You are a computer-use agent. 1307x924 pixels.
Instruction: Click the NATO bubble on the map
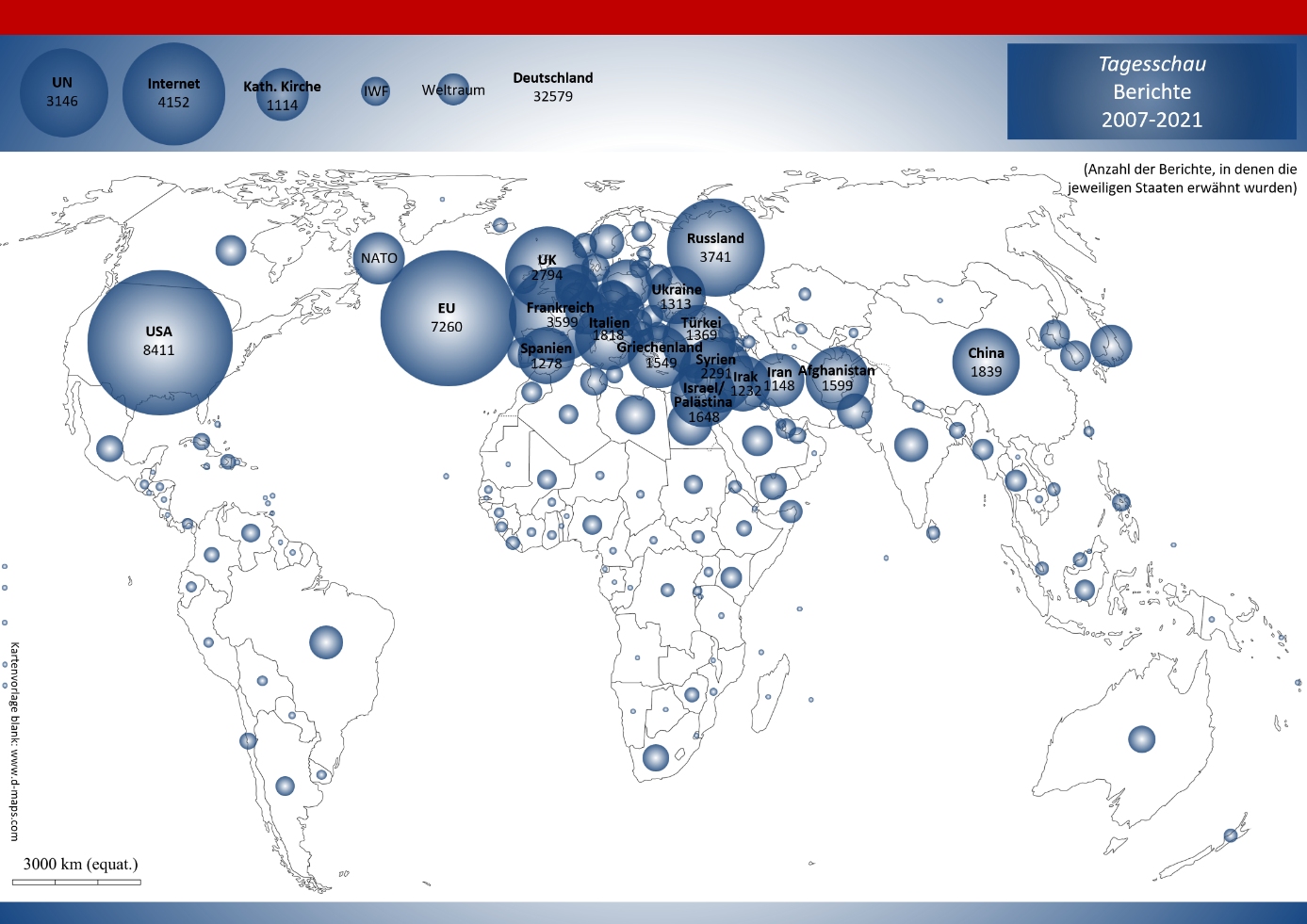tap(379, 256)
